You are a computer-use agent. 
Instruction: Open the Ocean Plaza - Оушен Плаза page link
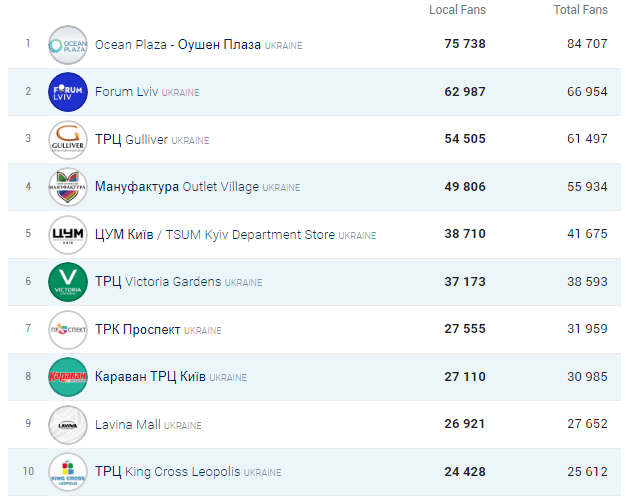pos(177,45)
